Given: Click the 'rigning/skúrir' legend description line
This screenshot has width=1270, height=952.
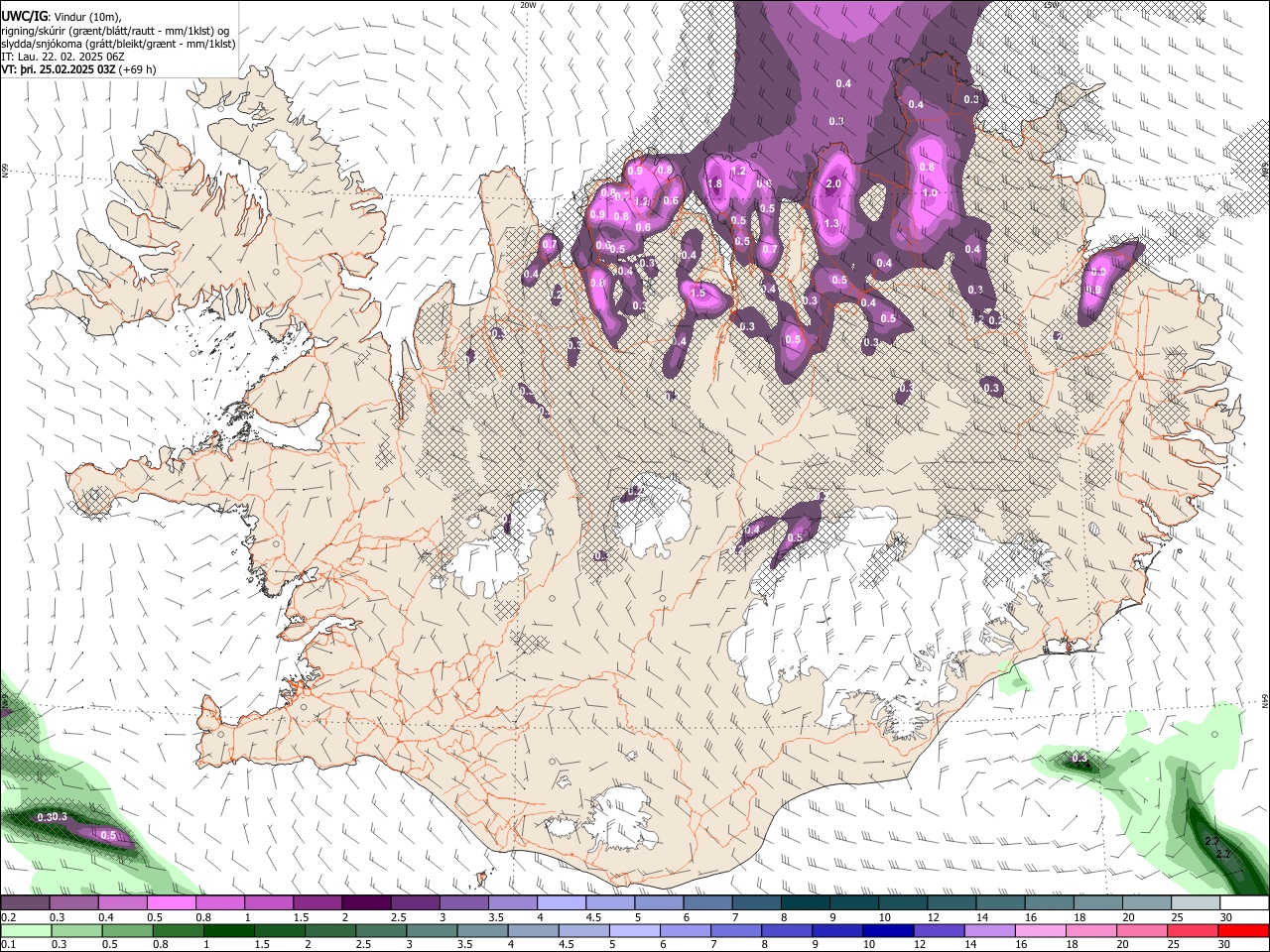Looking at the screenshot, I should (x=115, y=30).
